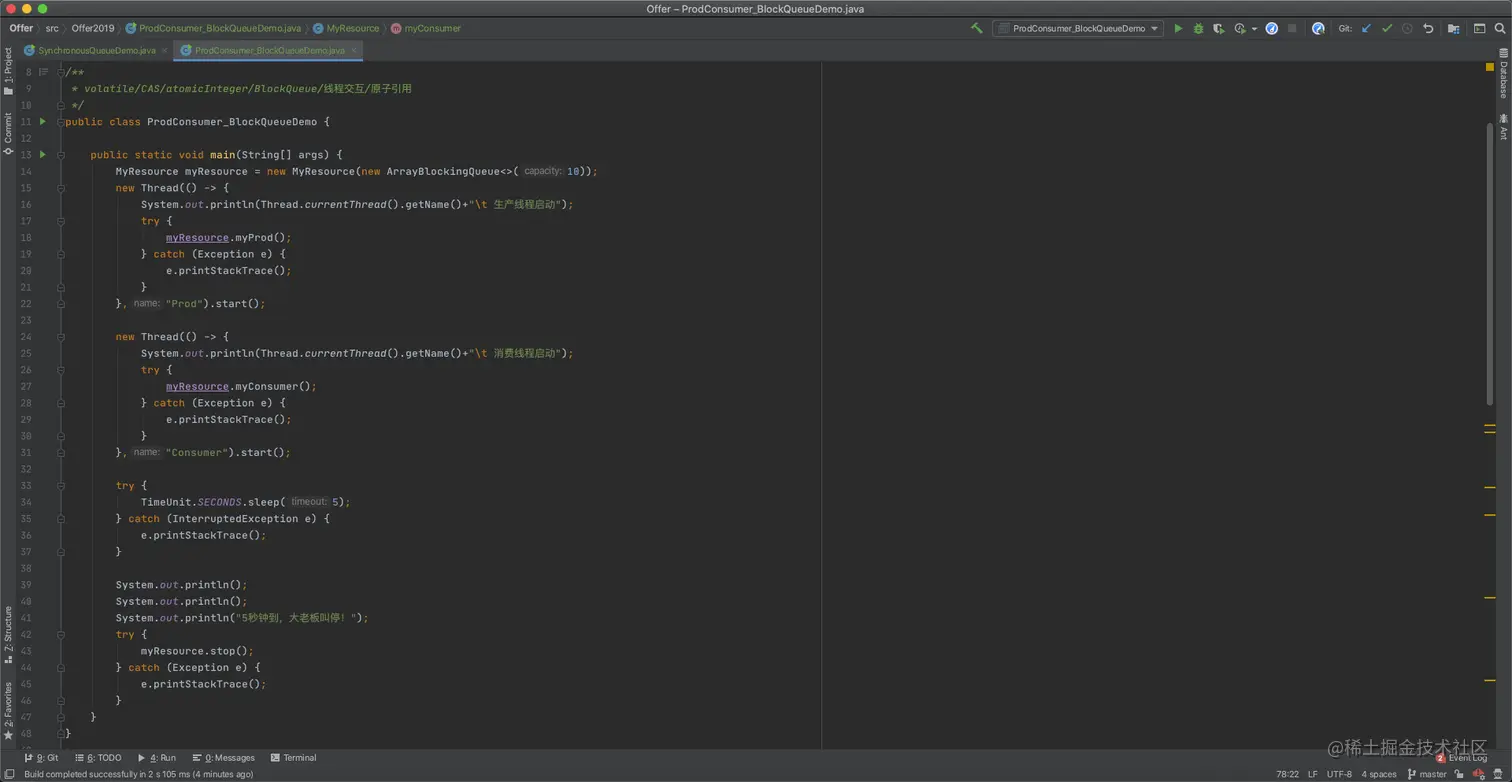Screen dimensions: 1512x782
Task: Open the Database tool window
Action: tap(1502, 73)
